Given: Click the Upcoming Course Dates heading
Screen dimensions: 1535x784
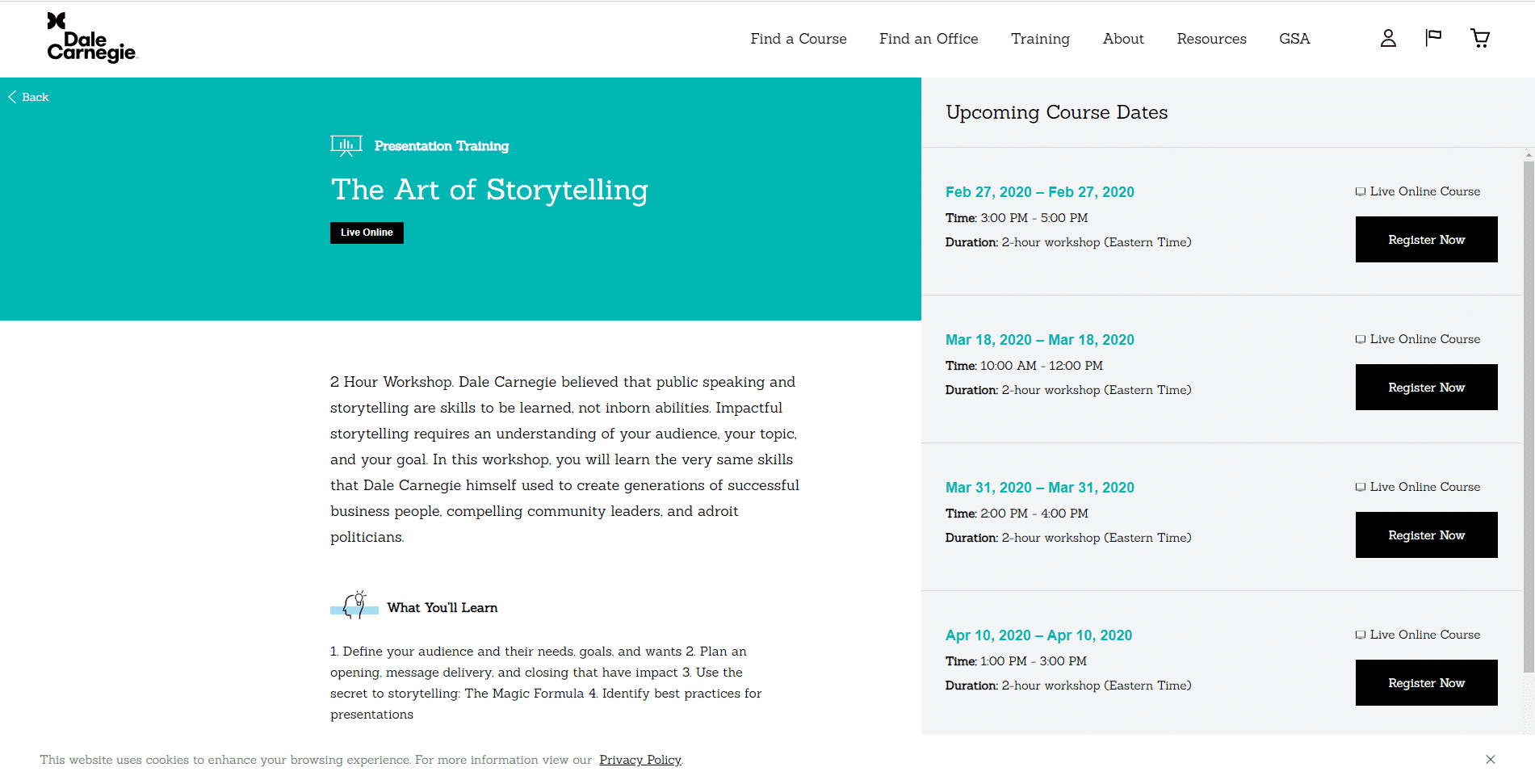Looking at the screenshot, I should coord(1057,112).
